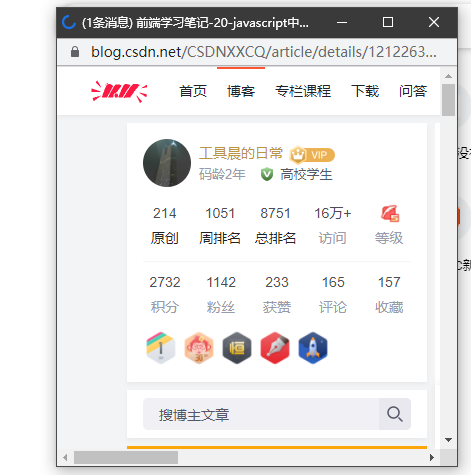This screenshot has height=475, width=471.
Task: Click the 1051 周排名 stat
Action: [220, 226]
